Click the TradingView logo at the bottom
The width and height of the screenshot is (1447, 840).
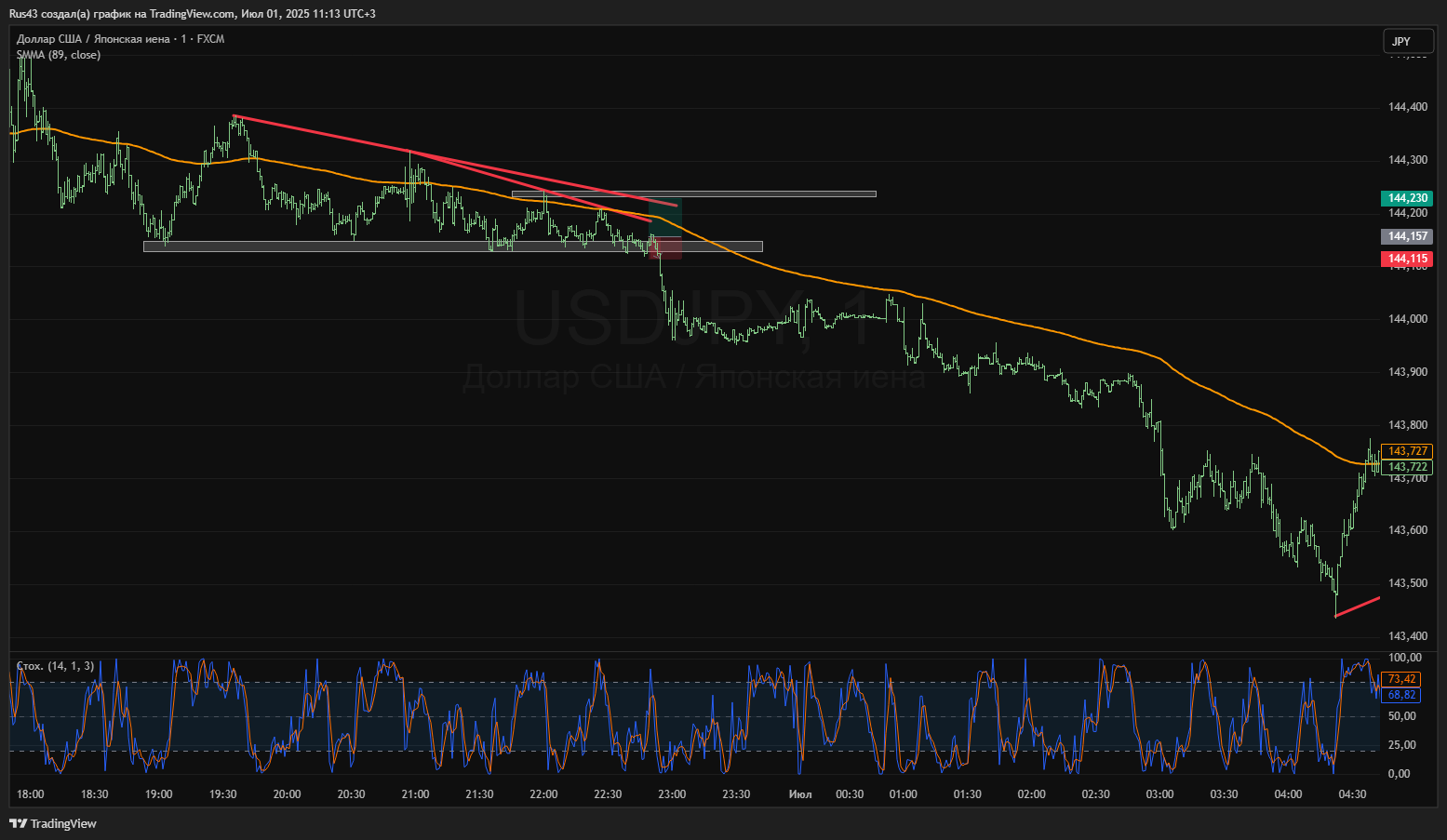pos(52,823)
